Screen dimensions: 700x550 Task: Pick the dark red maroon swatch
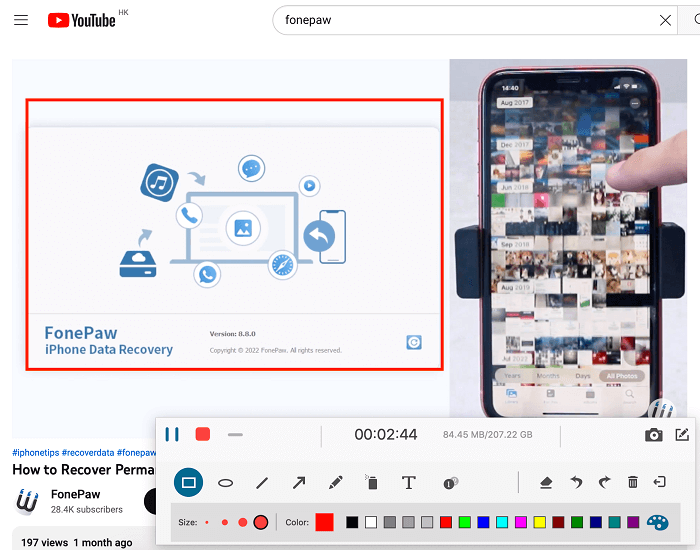(x=558, y=522)
